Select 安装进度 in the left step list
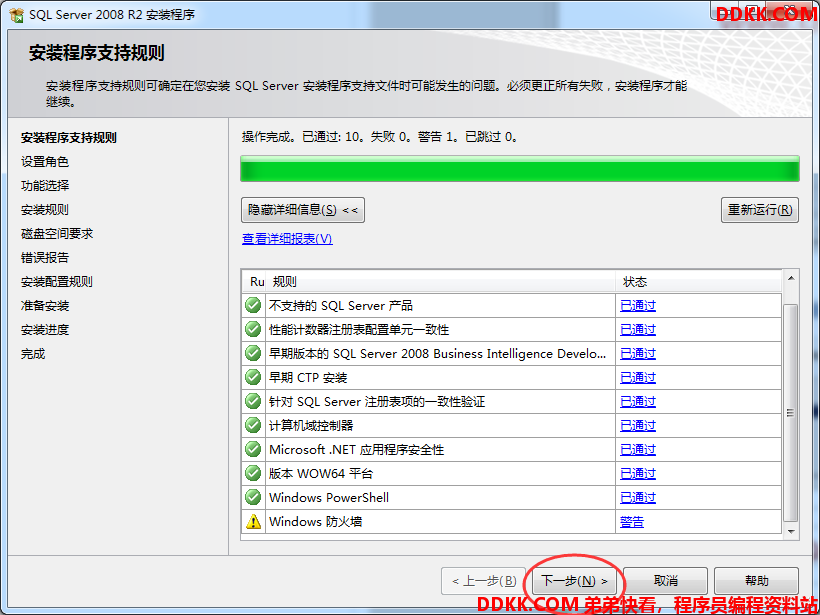Image resolution: width=820 pixels, height=615 pixels. (44, 330)
